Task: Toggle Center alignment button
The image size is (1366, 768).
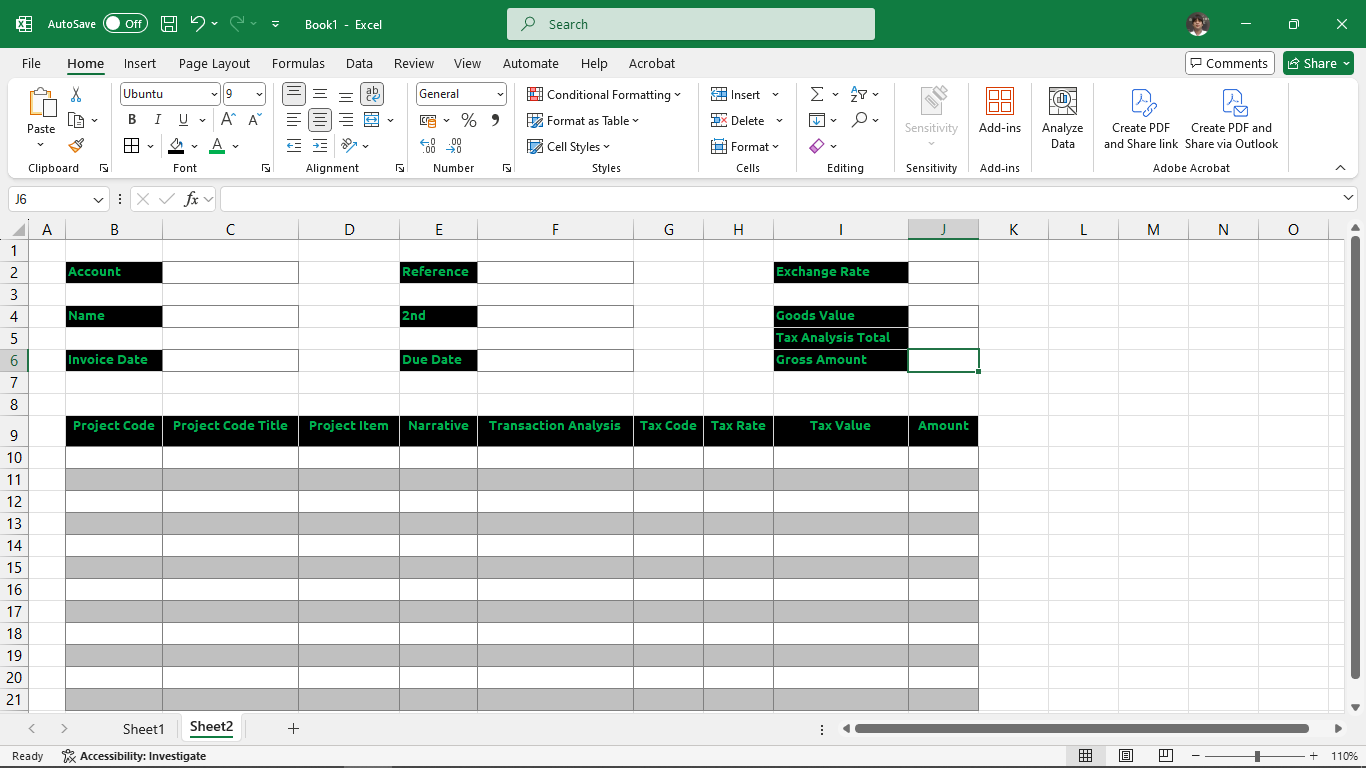Action: tap(320, 120)
